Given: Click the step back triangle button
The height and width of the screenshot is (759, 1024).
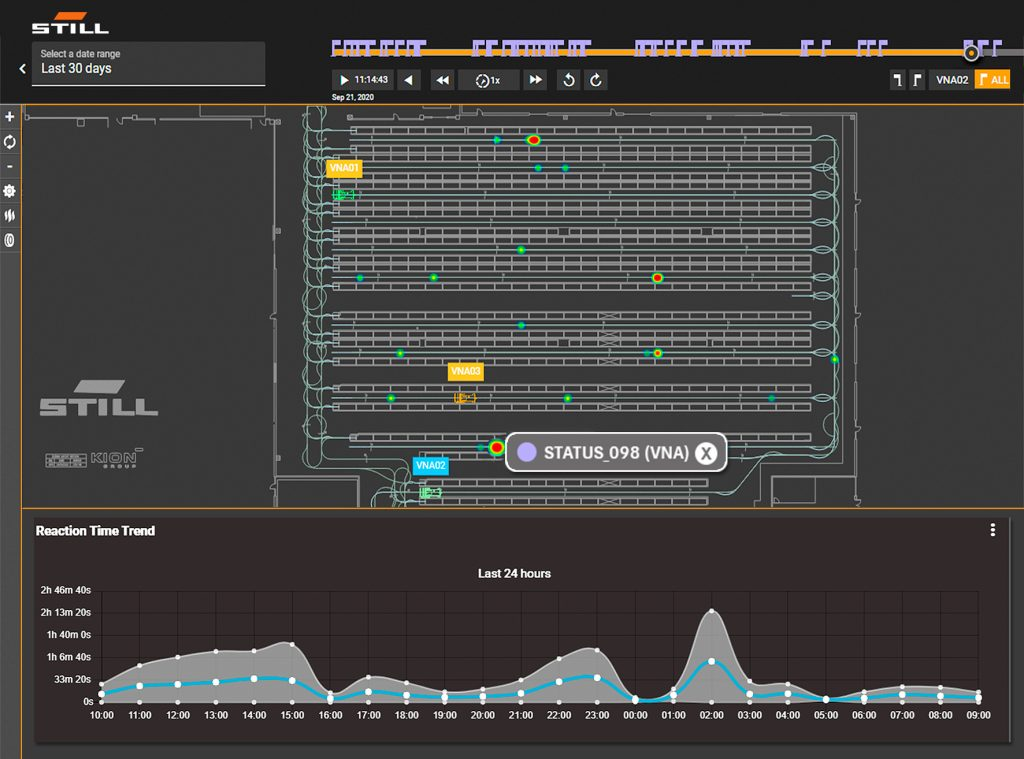Looking at the screenshot, I should pos(408,80).
